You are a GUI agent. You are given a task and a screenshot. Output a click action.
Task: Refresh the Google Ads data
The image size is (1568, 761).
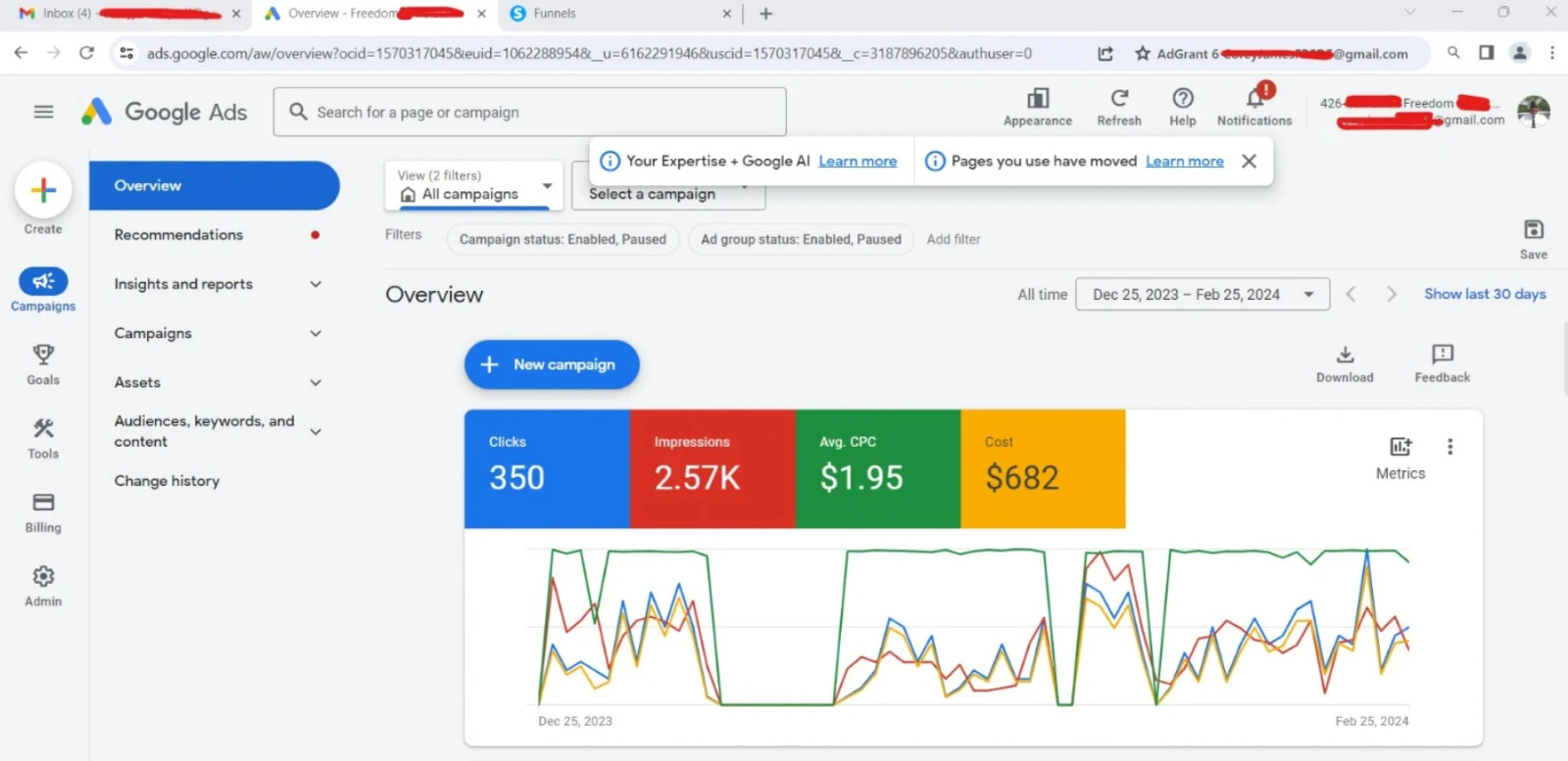(x=1119, y=107)
